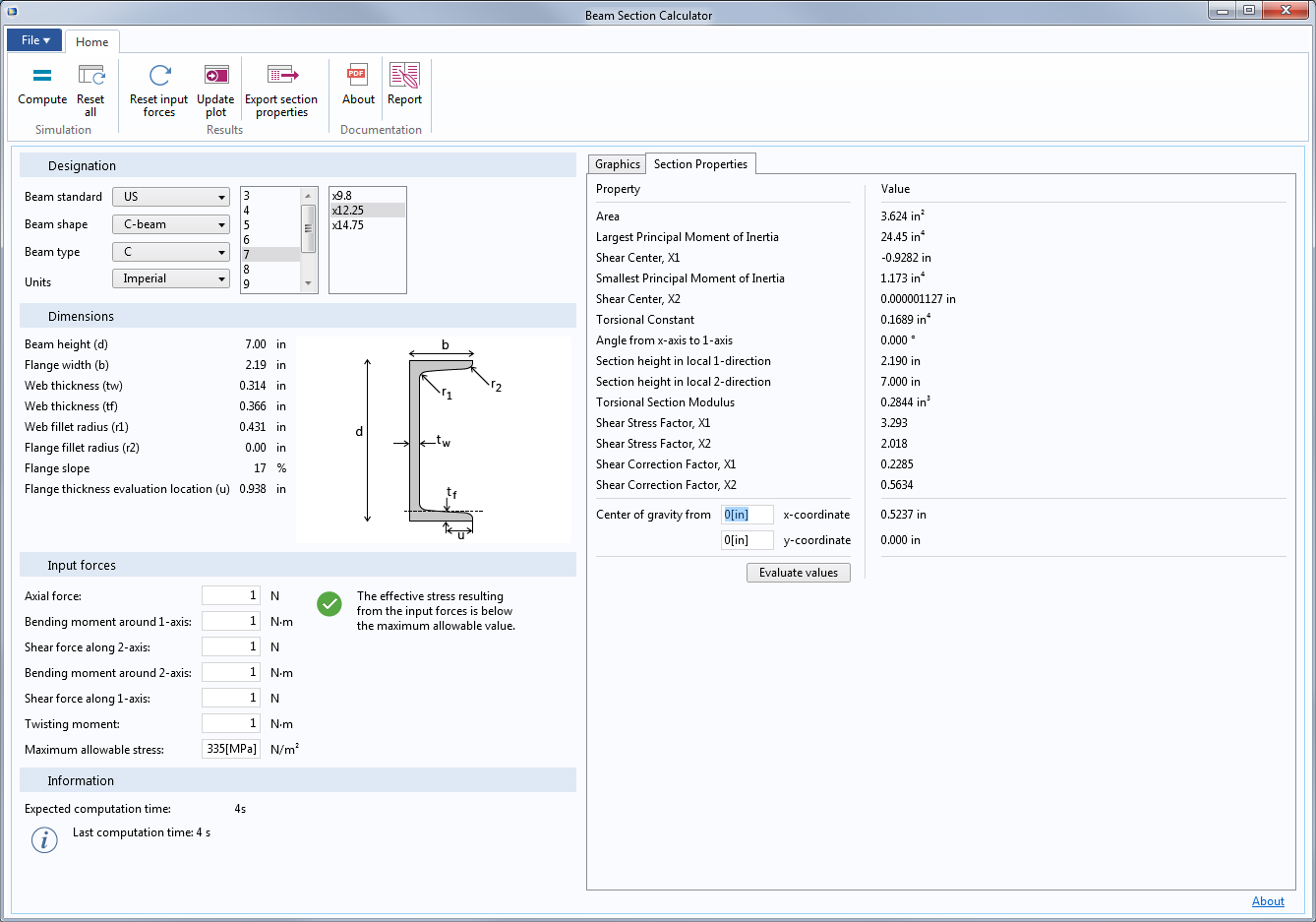
Task: Switch to the Graphics tab
Action: pyautogui.click(x=617, y=164)
